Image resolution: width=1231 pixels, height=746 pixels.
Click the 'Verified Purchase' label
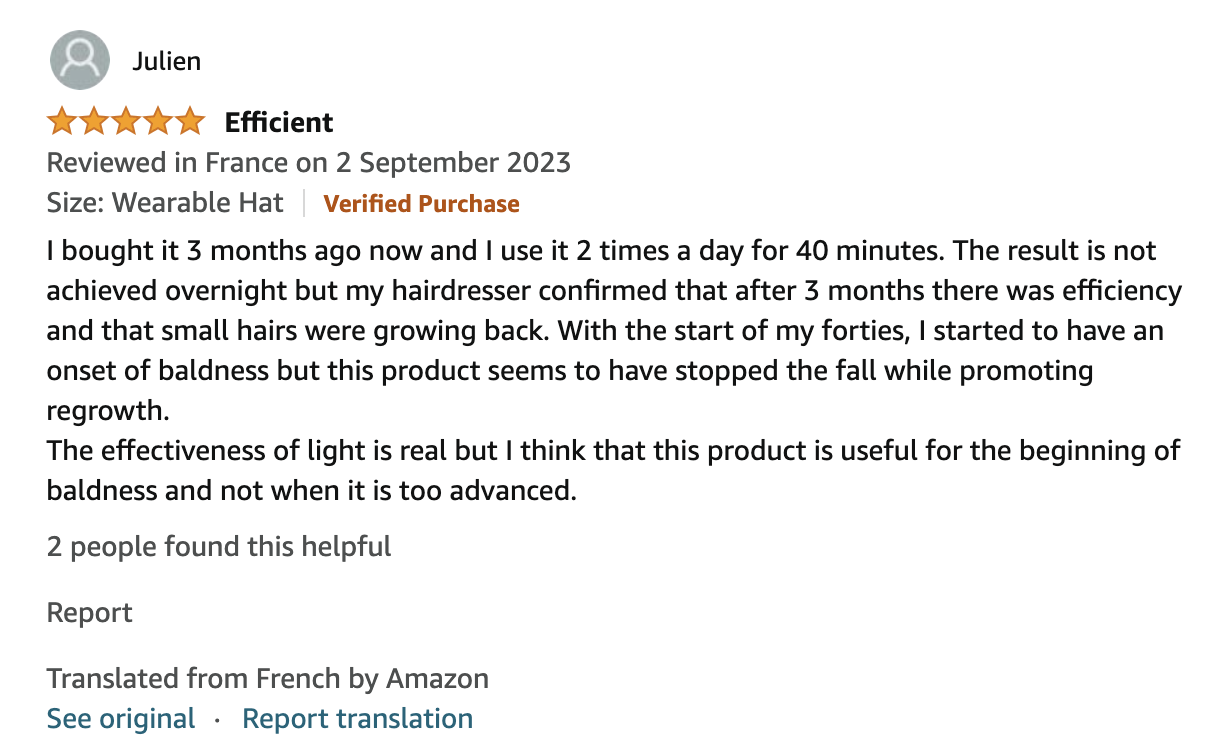click(421, 204)
